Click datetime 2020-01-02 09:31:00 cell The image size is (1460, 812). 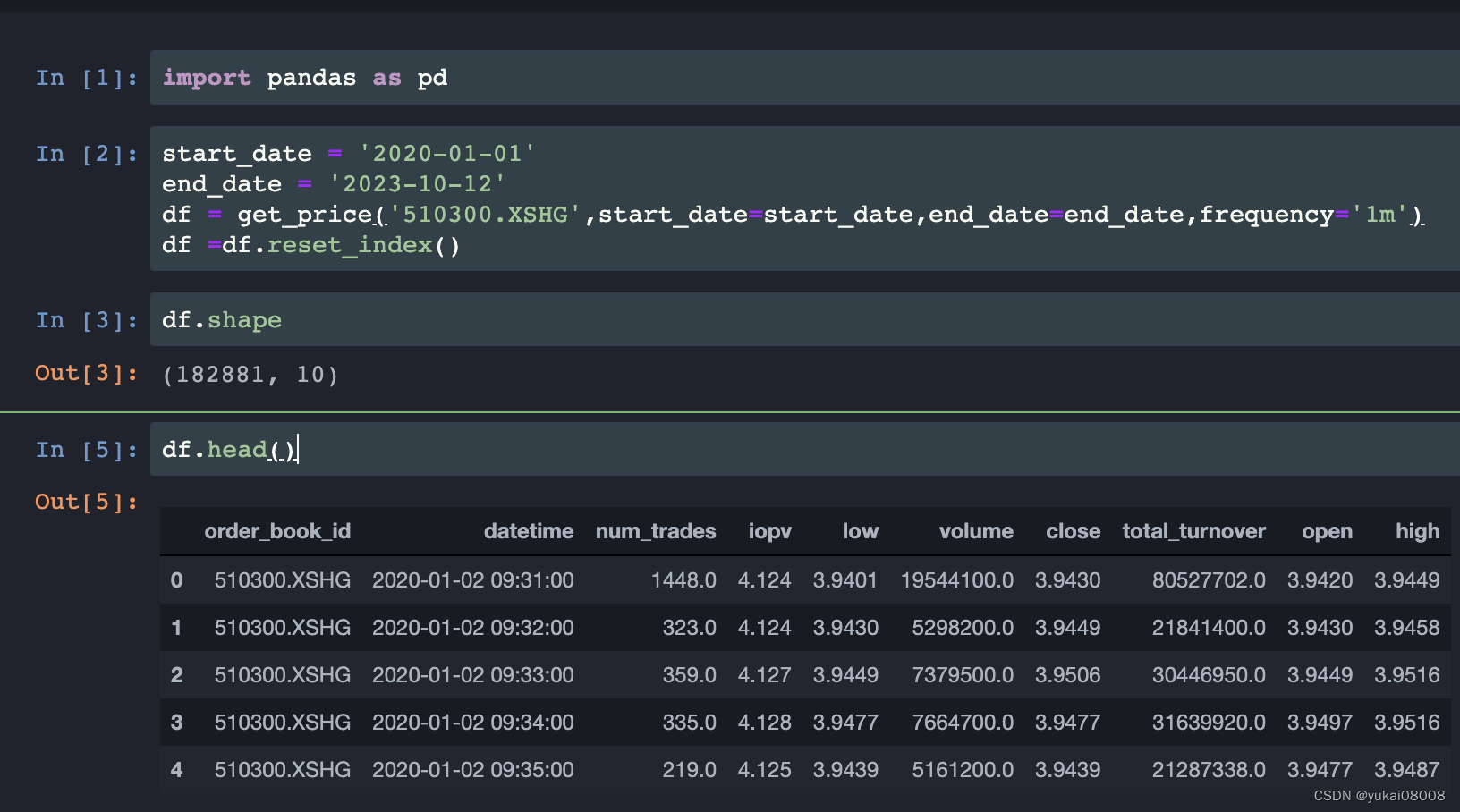473,580
